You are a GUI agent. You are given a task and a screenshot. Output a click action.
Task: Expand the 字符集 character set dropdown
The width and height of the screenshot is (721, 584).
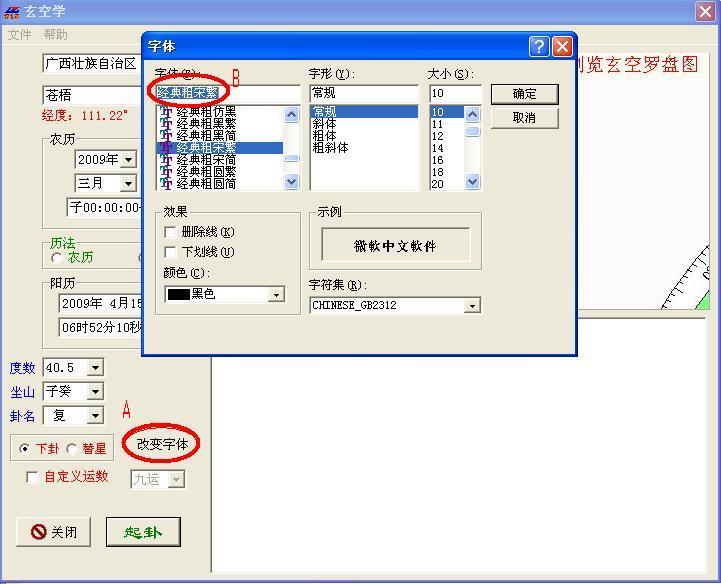(472, 306)
